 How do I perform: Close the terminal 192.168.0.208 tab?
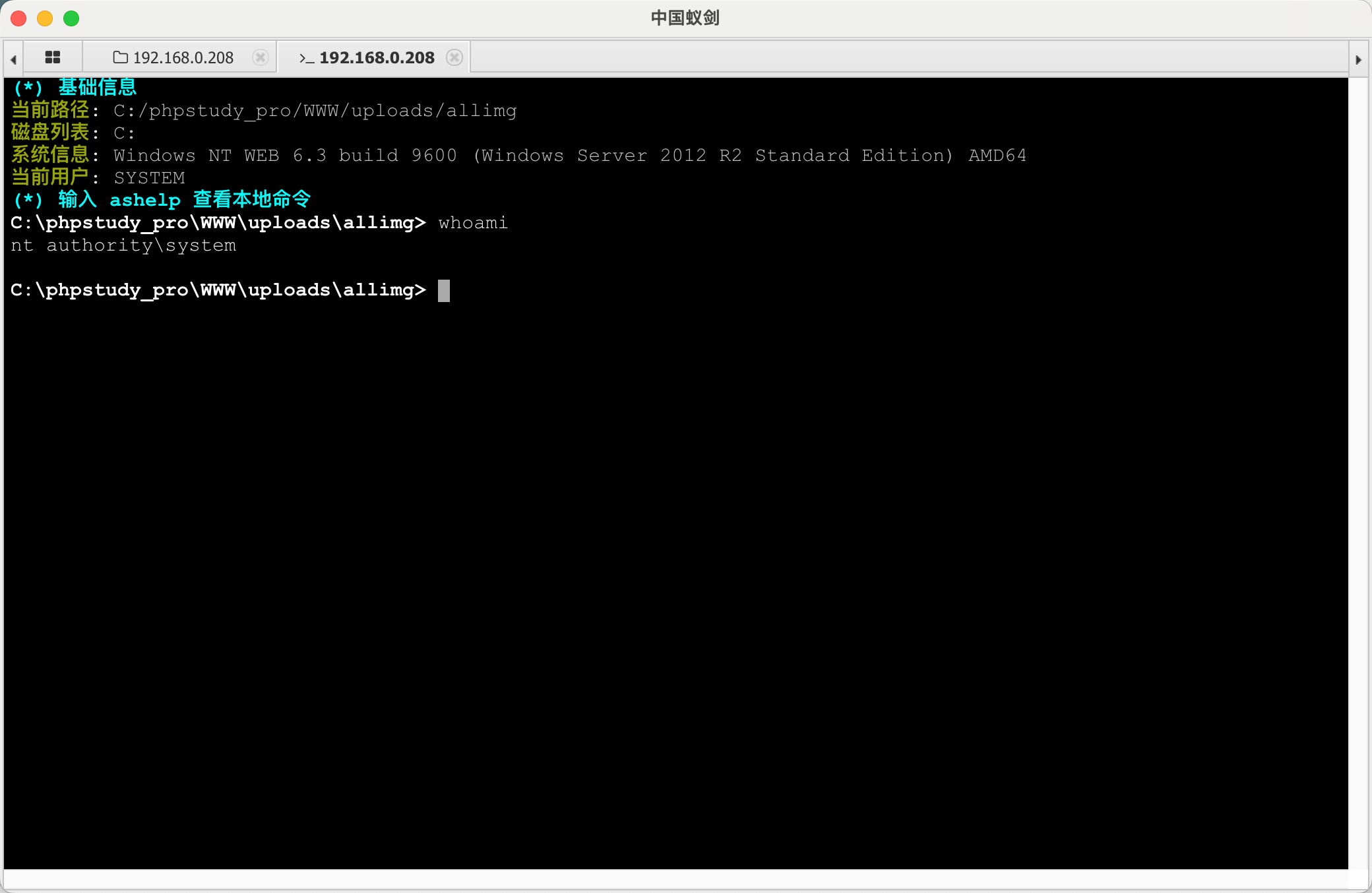click(x=454, y=58)
